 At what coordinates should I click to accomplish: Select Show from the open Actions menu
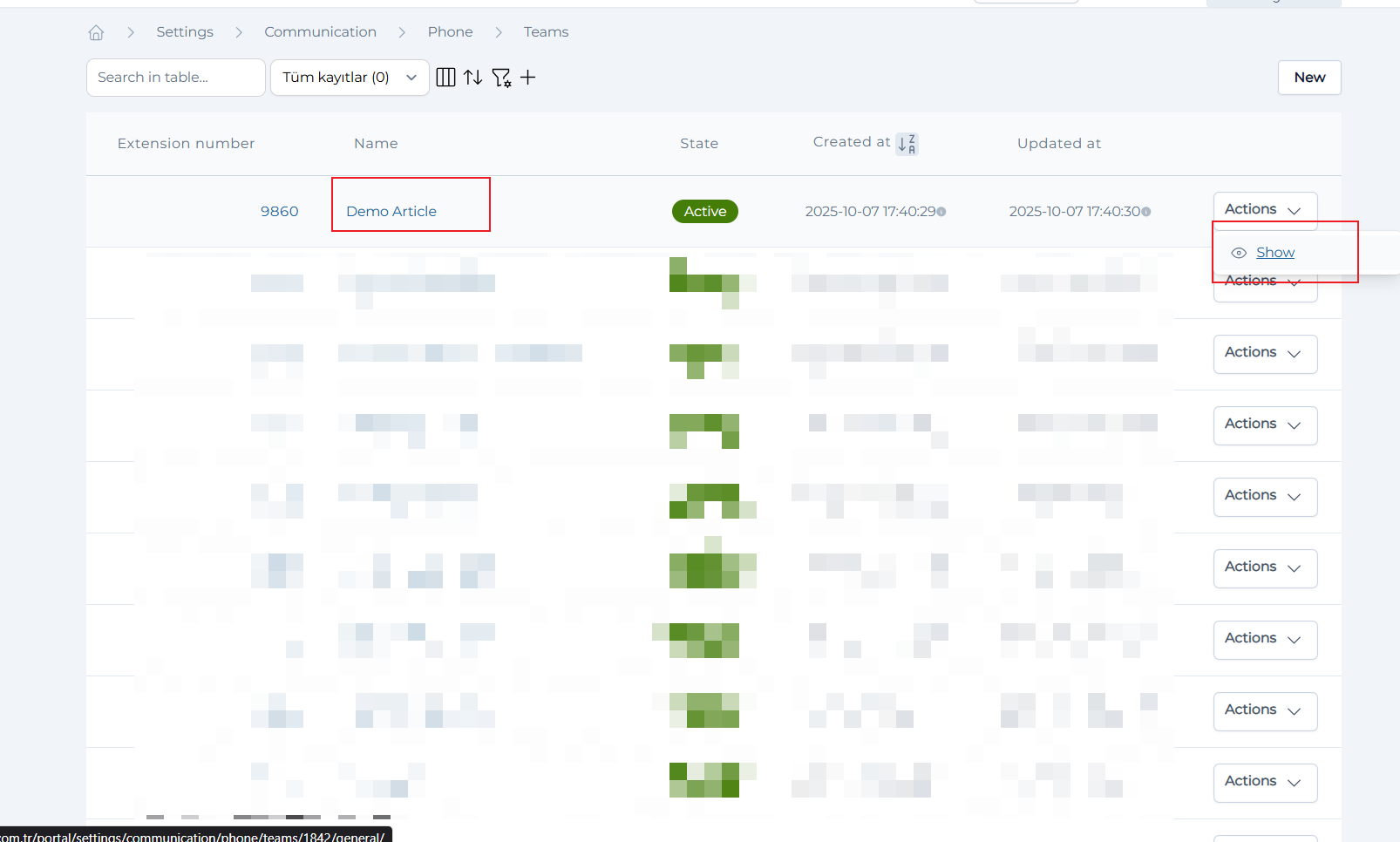click(1274, 253)
